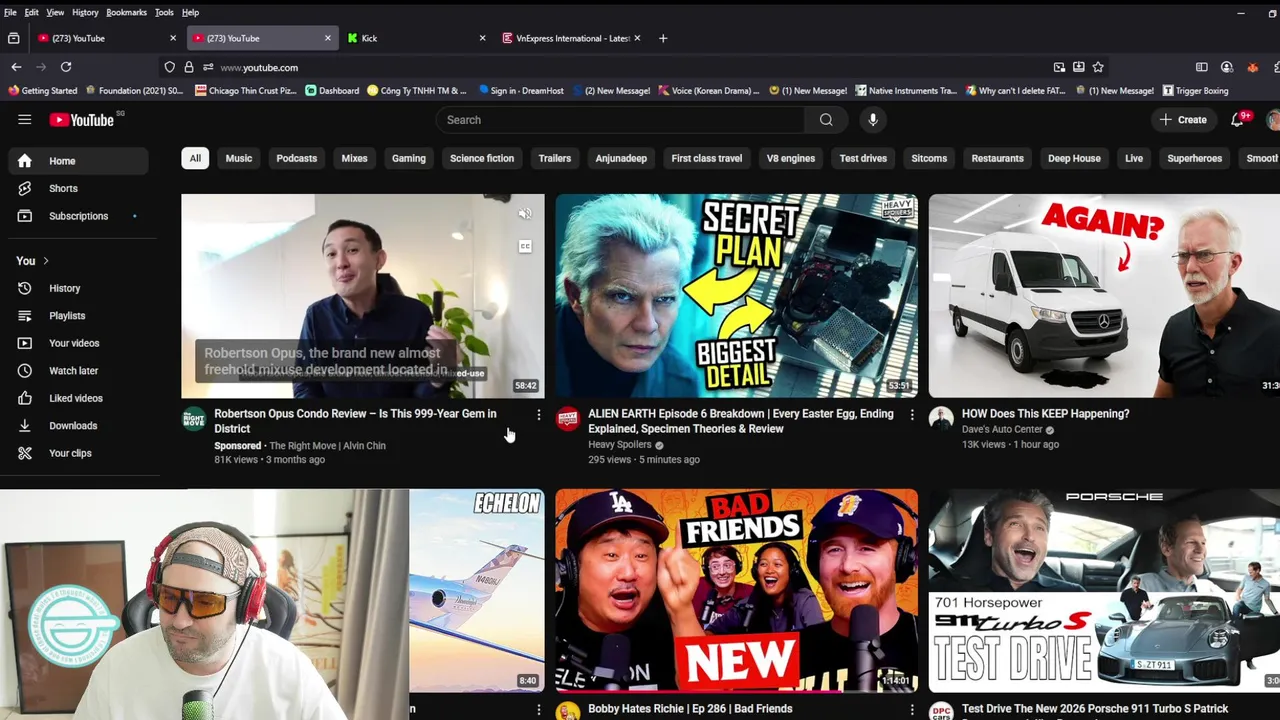
Task: Open the Robertson Opus Condo Review title
Action: (x=355, y=421)
